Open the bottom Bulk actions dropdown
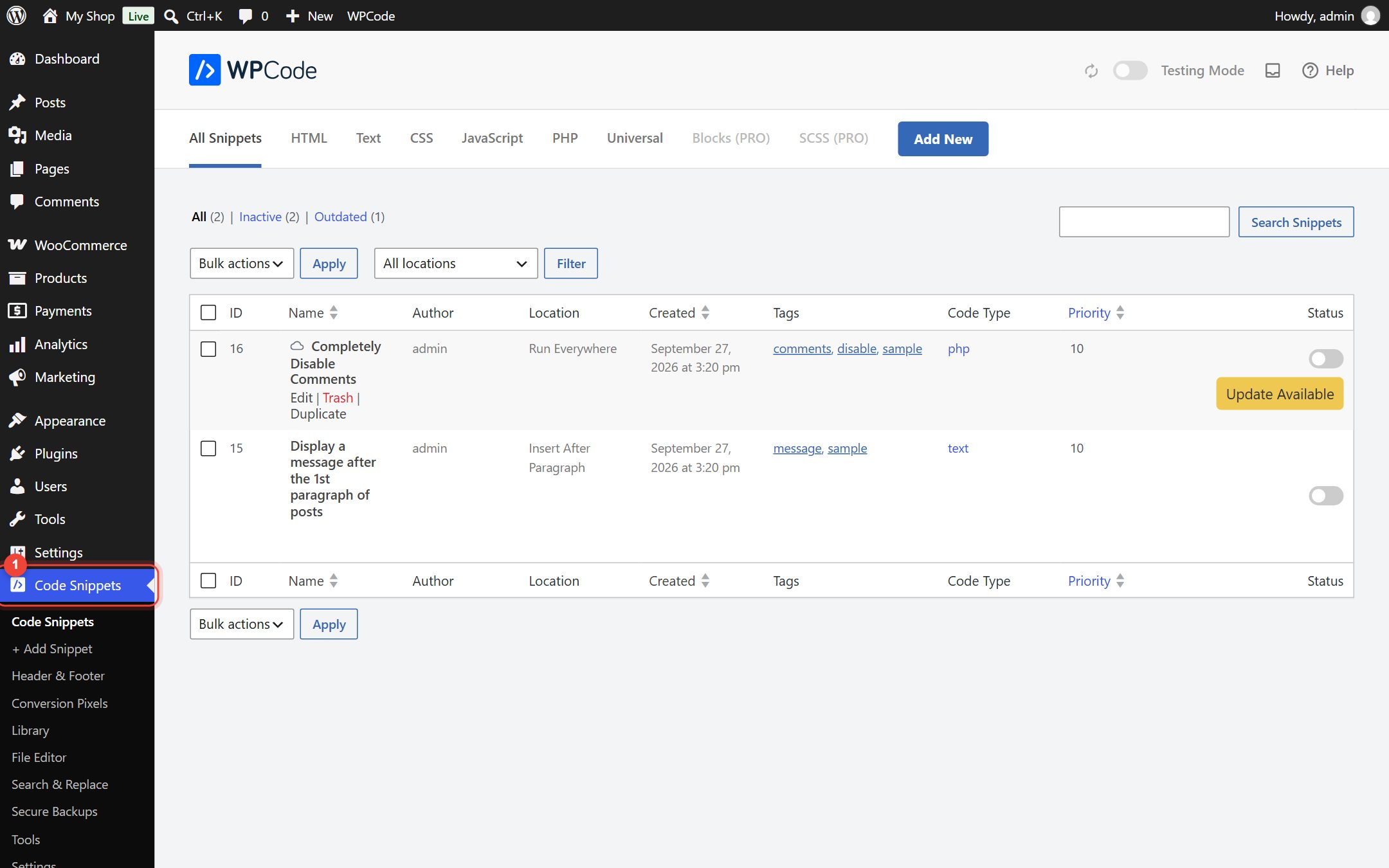Image resolution: width=1389 pixels, height=868 pixels. click(x=242, y=624)
